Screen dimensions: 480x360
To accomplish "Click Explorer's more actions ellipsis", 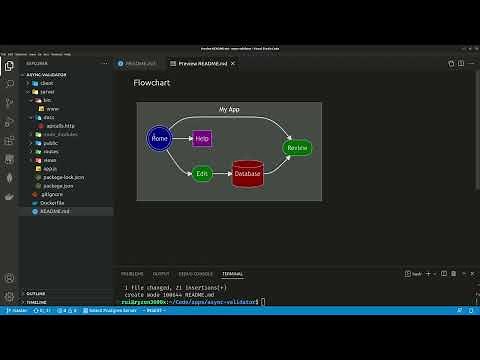I will pyautogui.click(x=106, y=63).
